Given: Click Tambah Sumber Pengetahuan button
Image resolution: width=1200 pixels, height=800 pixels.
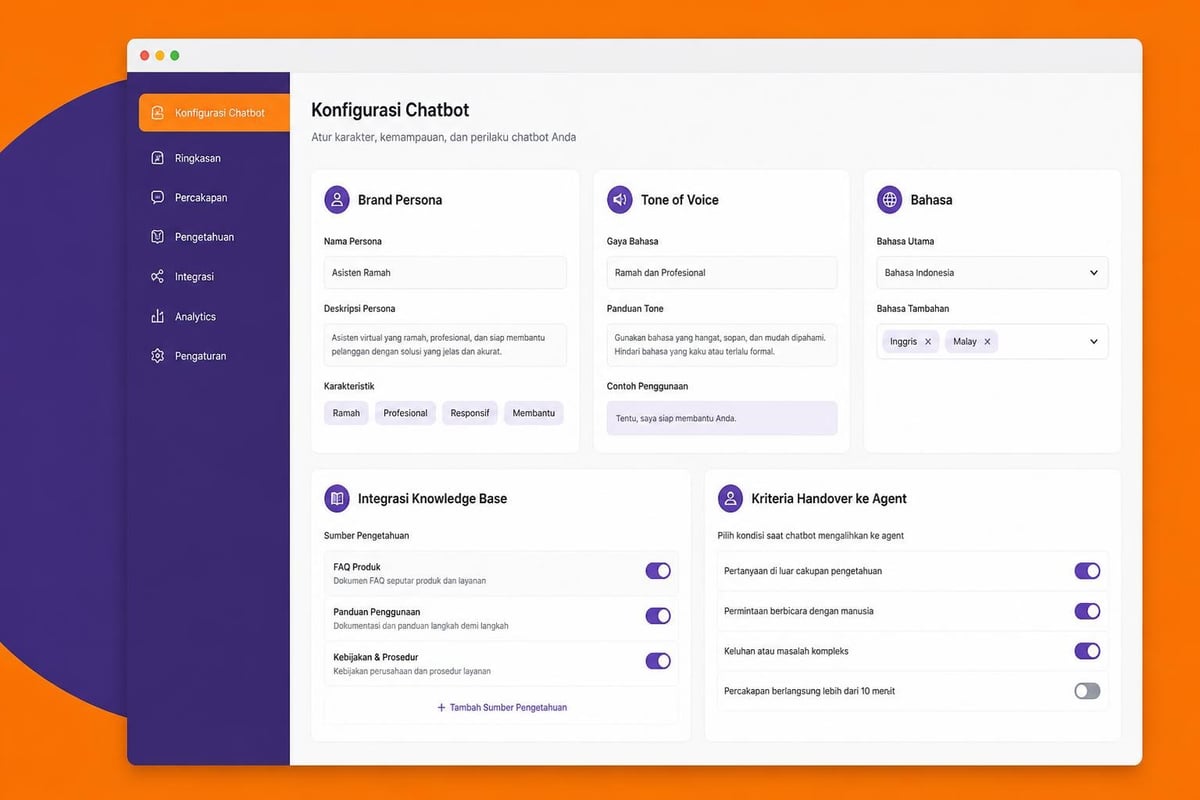Looking at the screenshot, I should click(x=502, y=707).
